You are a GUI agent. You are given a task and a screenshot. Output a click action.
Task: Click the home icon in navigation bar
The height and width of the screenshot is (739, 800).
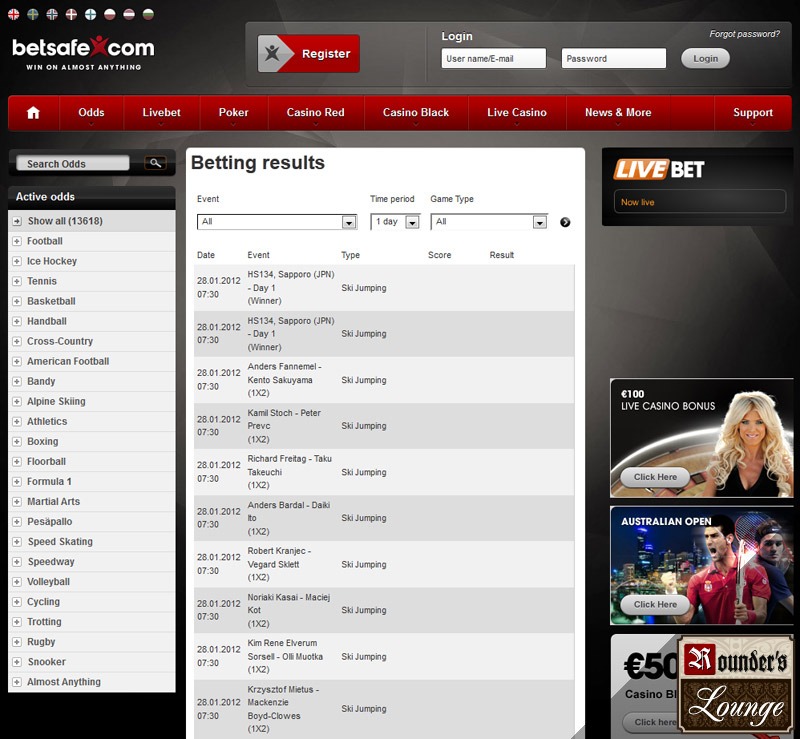pos(33,112)
